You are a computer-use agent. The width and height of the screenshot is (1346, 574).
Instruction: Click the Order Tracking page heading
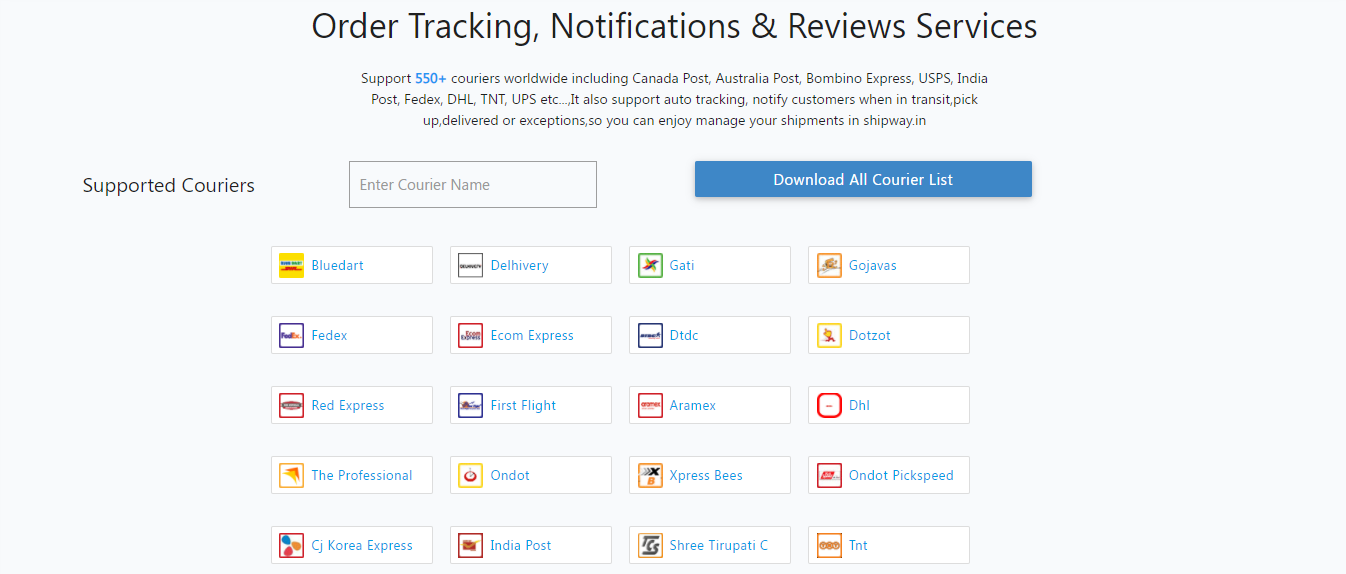(674, 26)
